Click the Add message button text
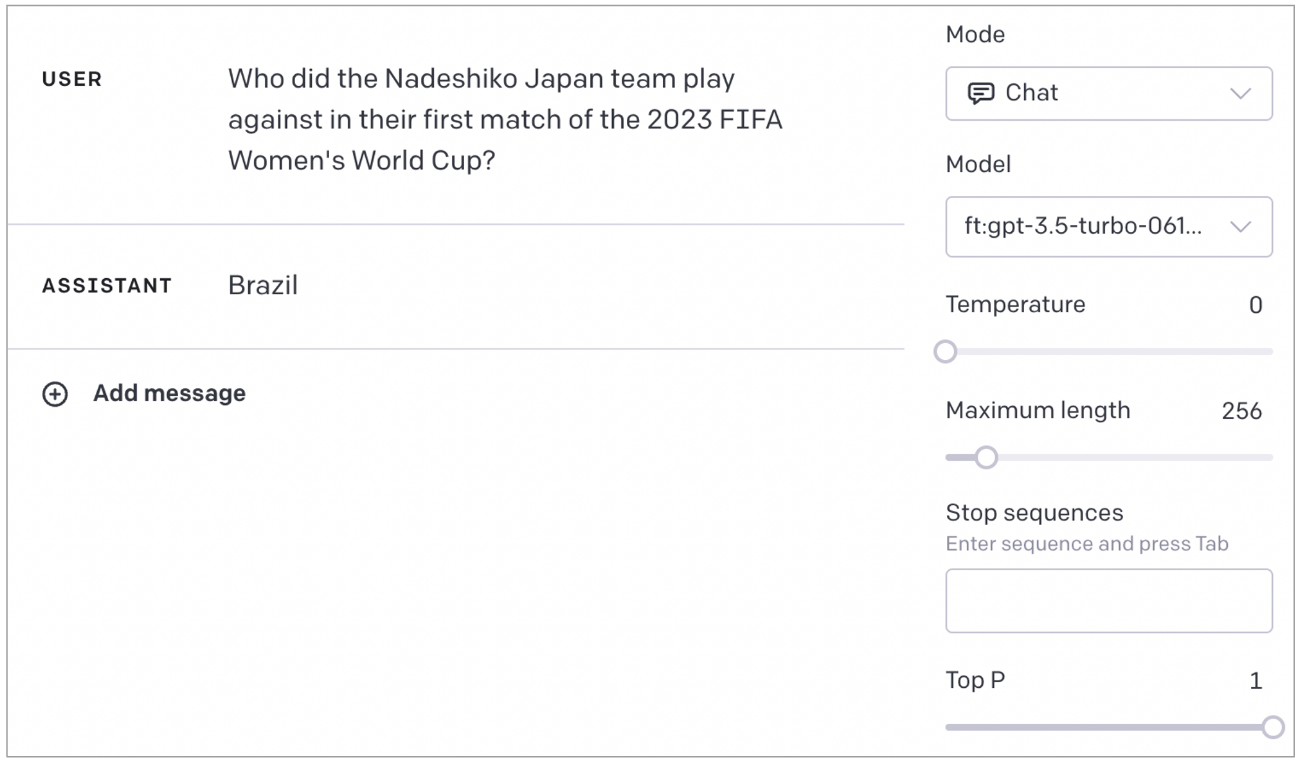The height and width of the screenshot is (764, 1302). [x=169, y=394]
